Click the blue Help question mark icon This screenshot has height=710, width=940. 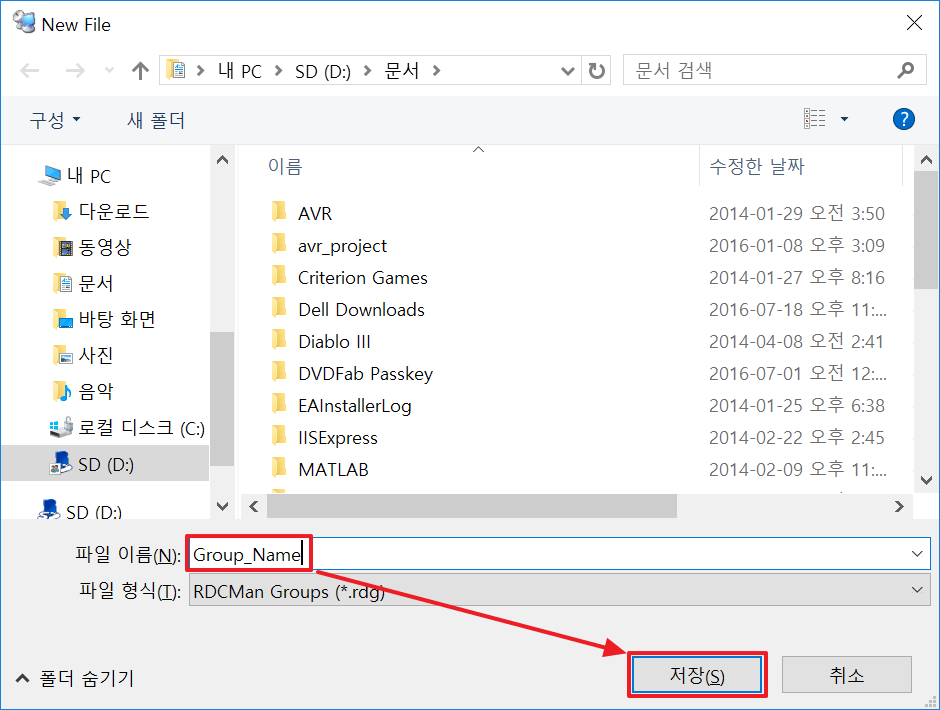pos(903,119)
